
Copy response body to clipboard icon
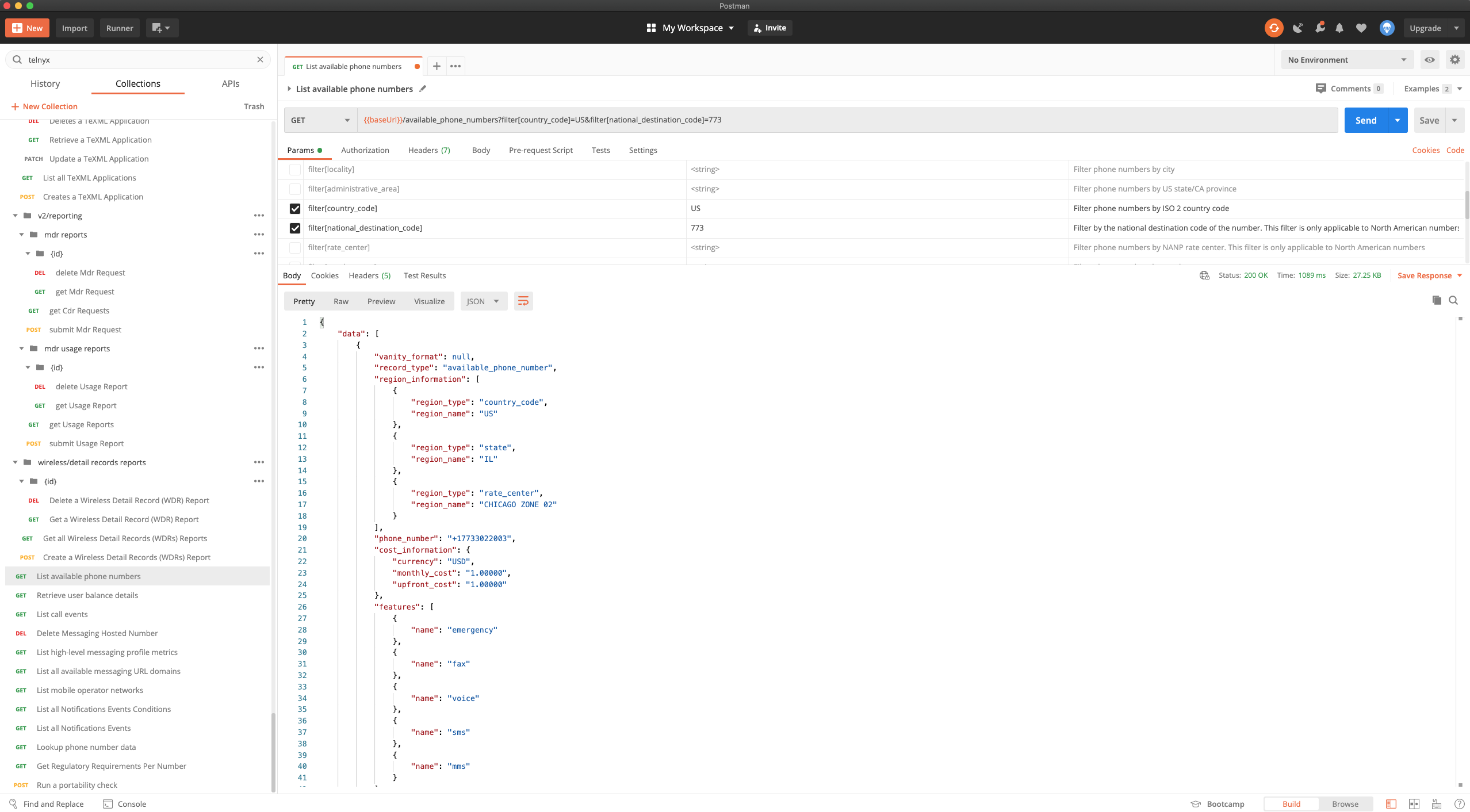[1437, 300]
